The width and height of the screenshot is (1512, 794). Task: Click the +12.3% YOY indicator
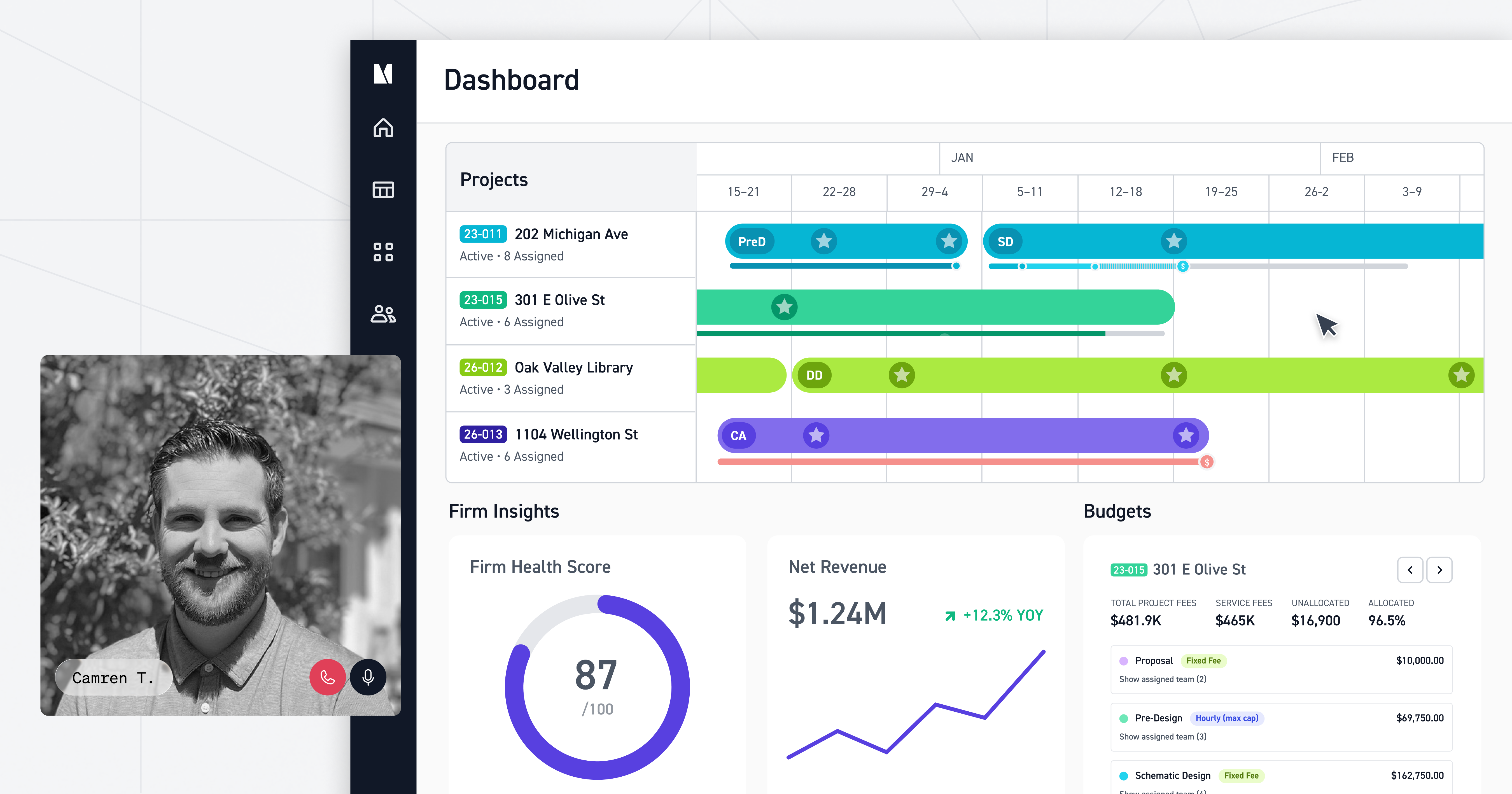(994, 616)
